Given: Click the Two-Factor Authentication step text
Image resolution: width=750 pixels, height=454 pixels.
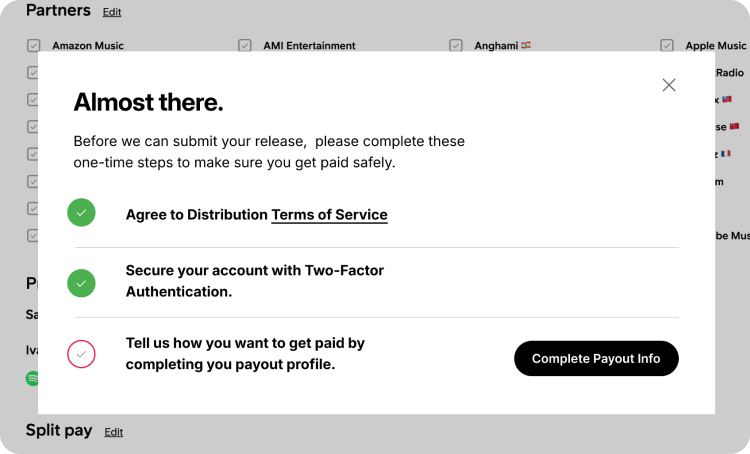Looking at the screenshot, I should (x=254, y=281).
